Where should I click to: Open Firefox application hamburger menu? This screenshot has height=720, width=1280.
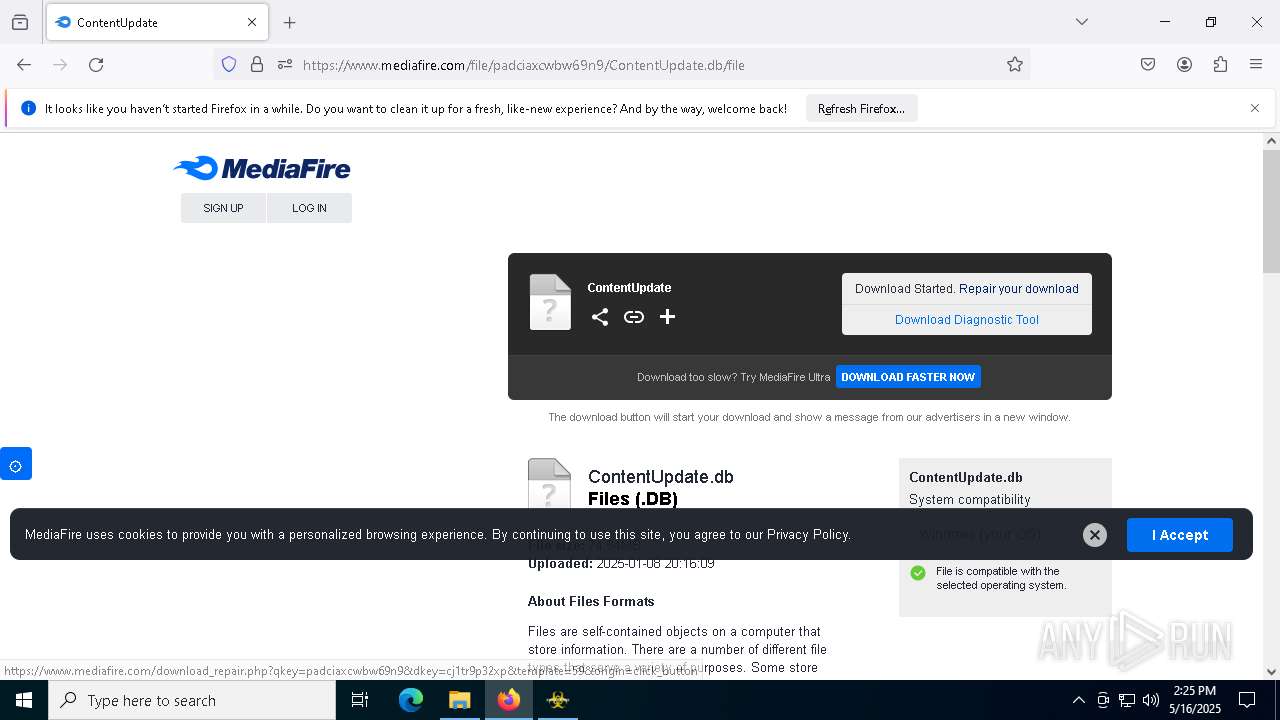[x=1256, y=65]
